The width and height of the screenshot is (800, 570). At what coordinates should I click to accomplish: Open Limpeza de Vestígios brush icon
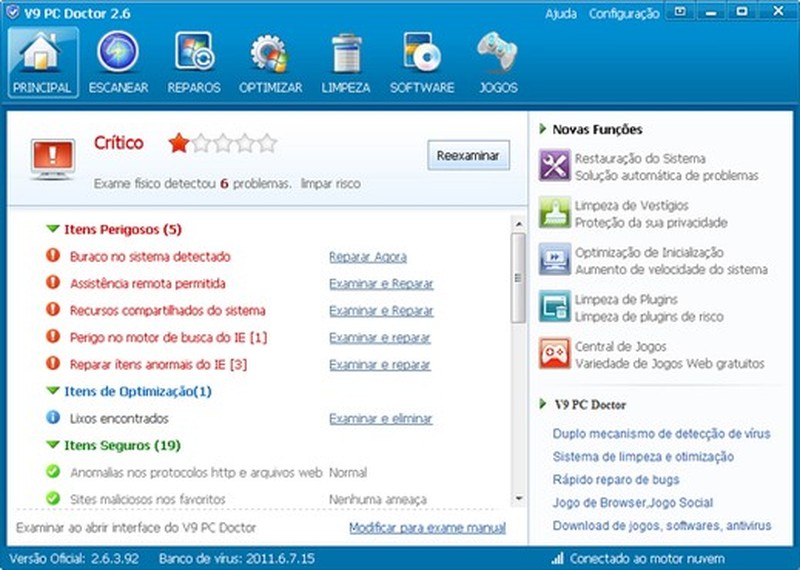point(555,212)
